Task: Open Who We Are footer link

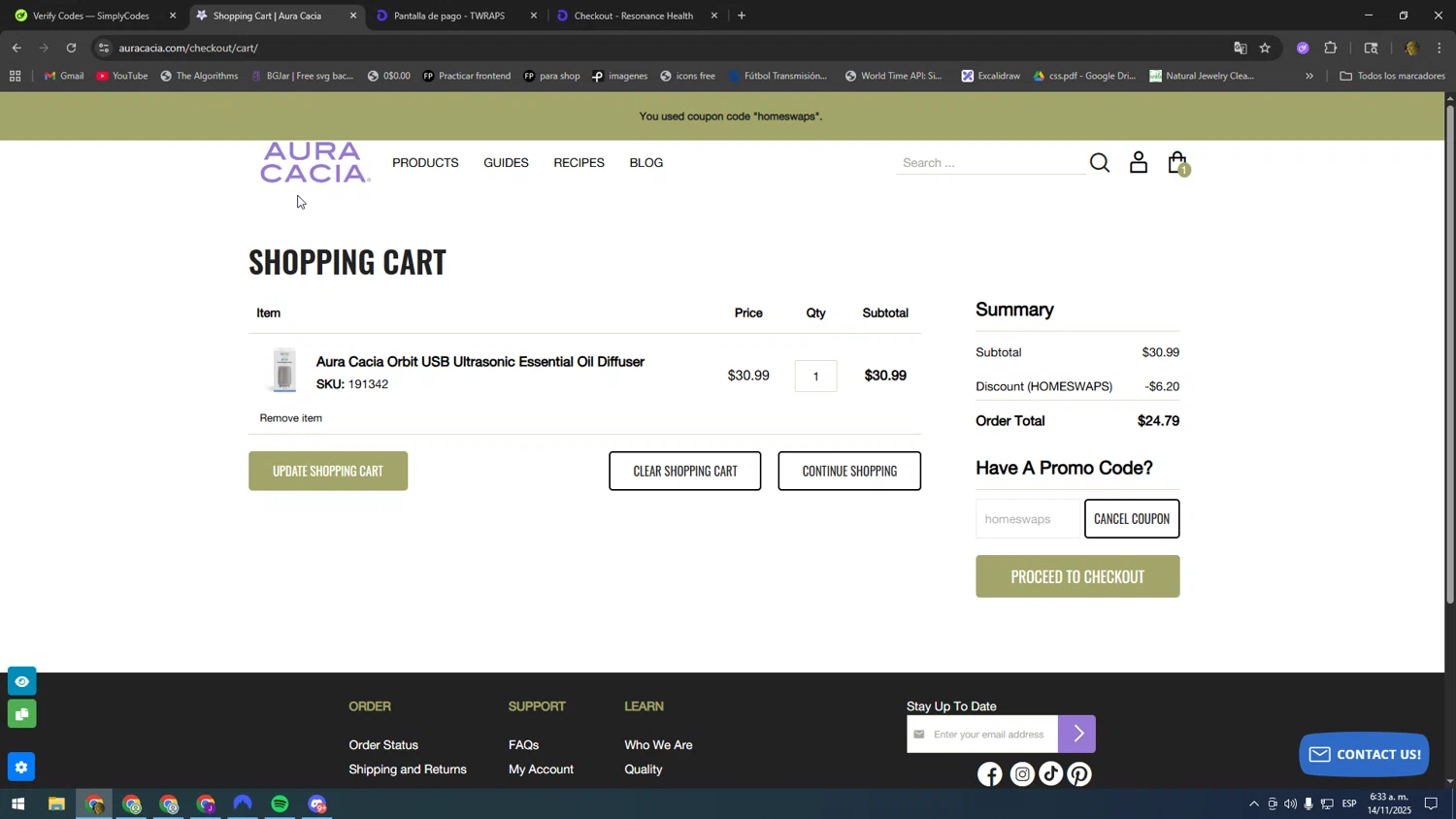Action: pyautogui.click(x=658, y=745)
